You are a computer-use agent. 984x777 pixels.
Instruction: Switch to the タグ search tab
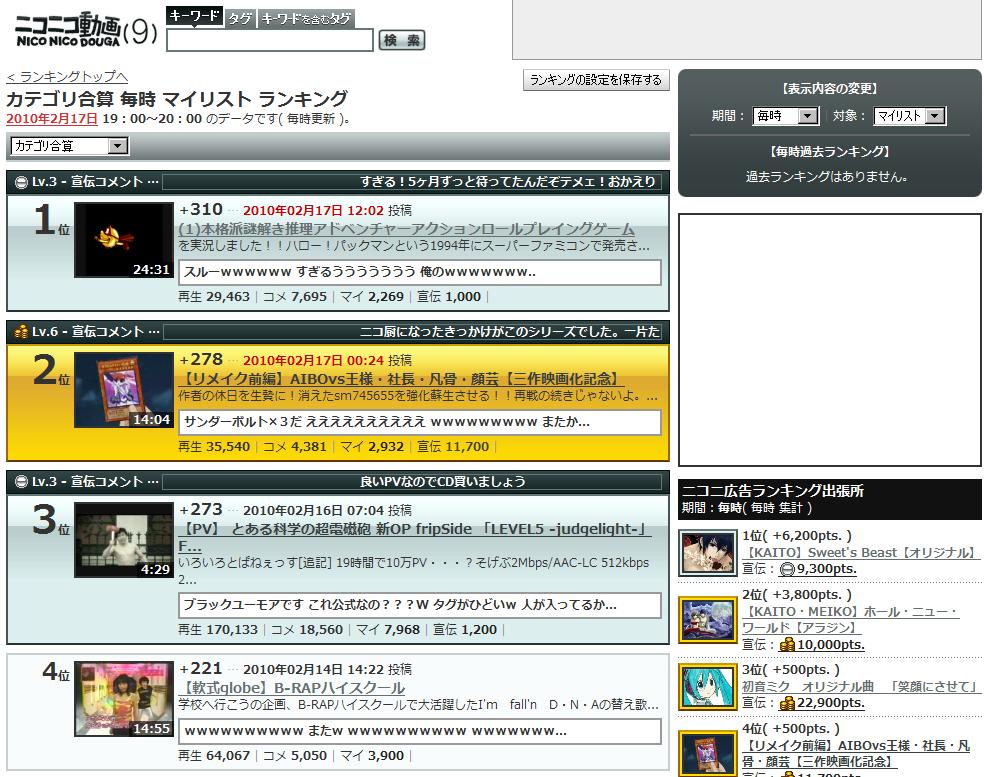[x=240, y=19]
